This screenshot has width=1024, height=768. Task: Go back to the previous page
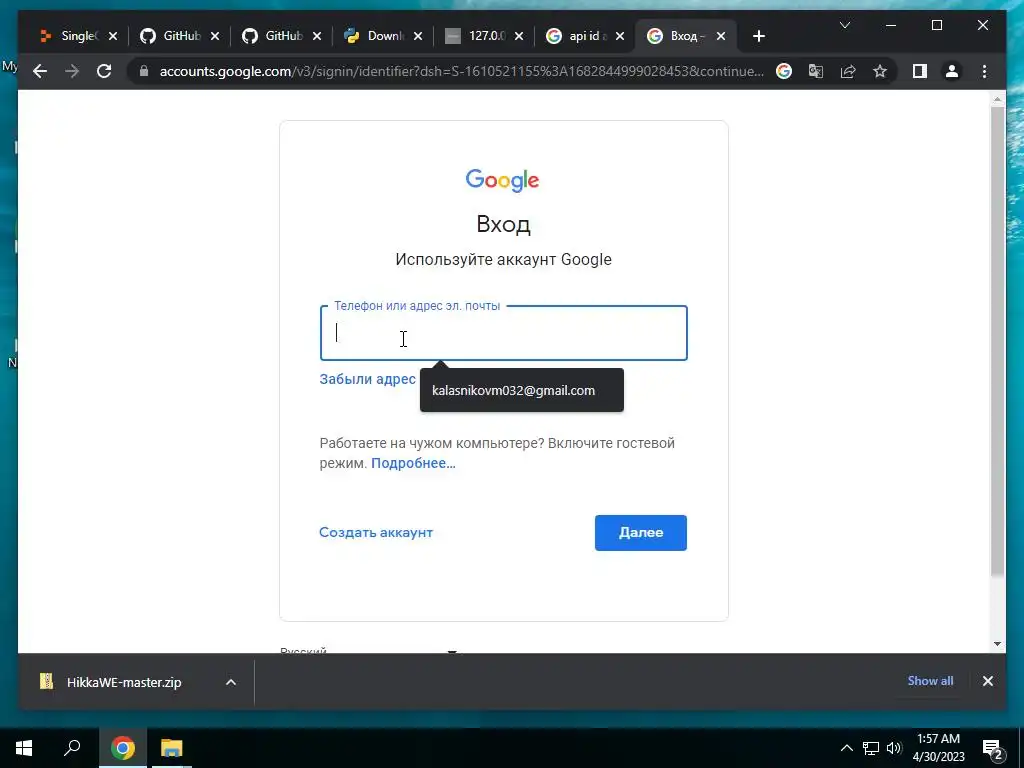pos(40,71)
